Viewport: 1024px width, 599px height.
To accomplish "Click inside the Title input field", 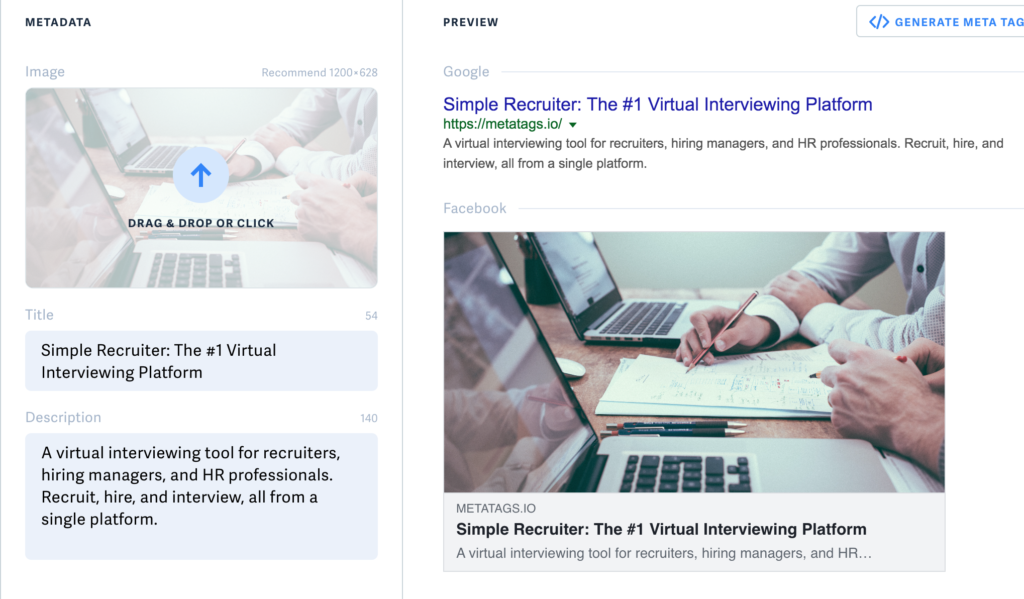I will (200, 360).
